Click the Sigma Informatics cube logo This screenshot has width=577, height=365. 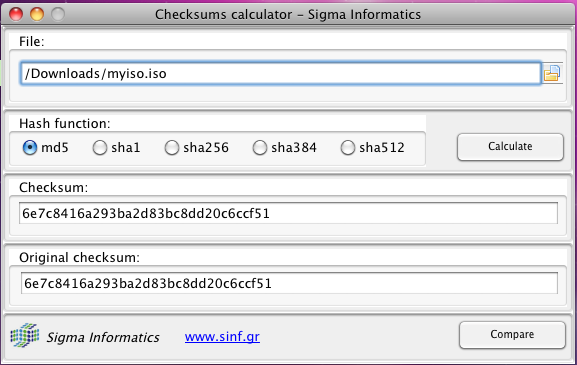25,335
